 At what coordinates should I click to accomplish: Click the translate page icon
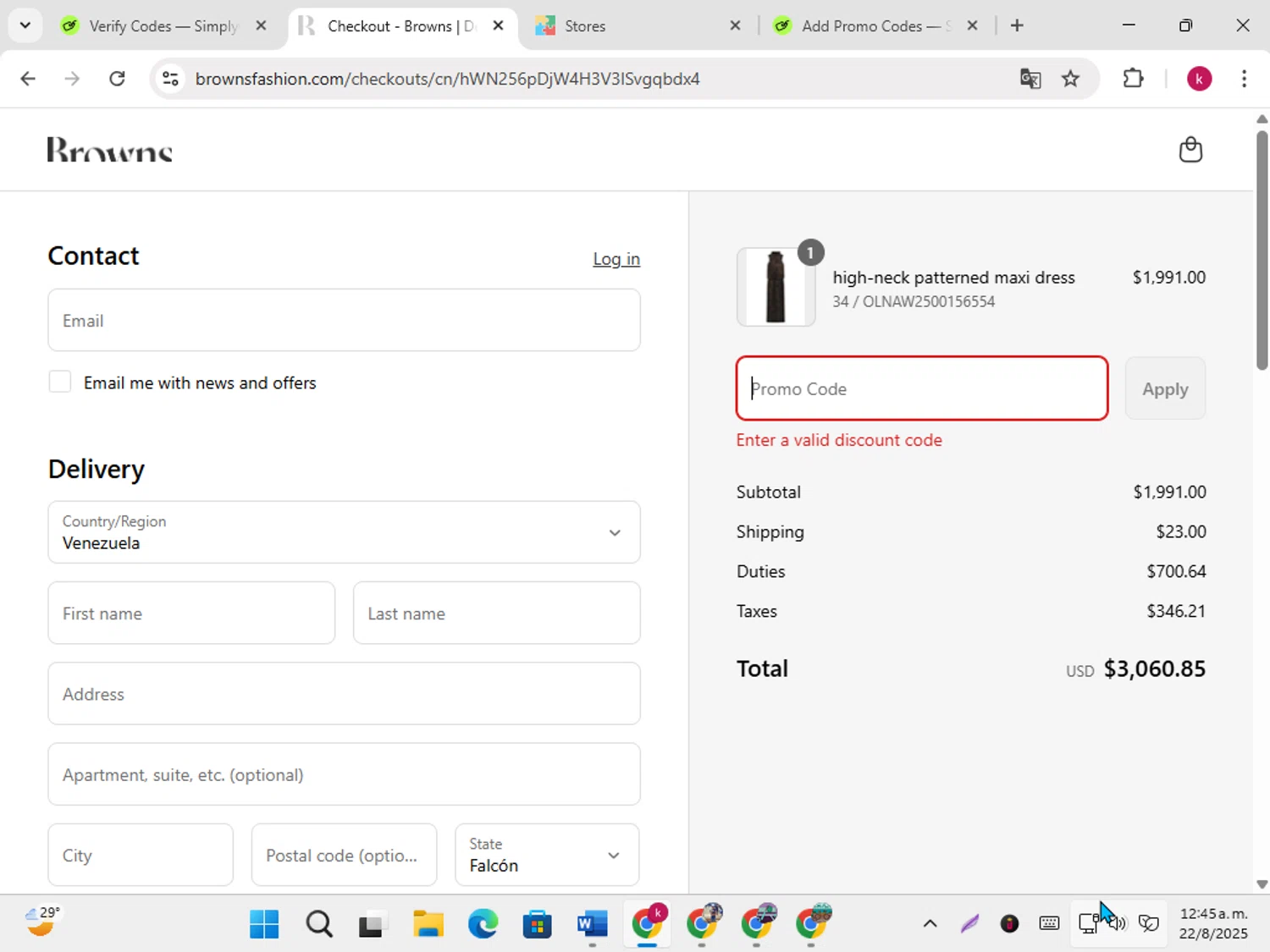(1030, 79)
